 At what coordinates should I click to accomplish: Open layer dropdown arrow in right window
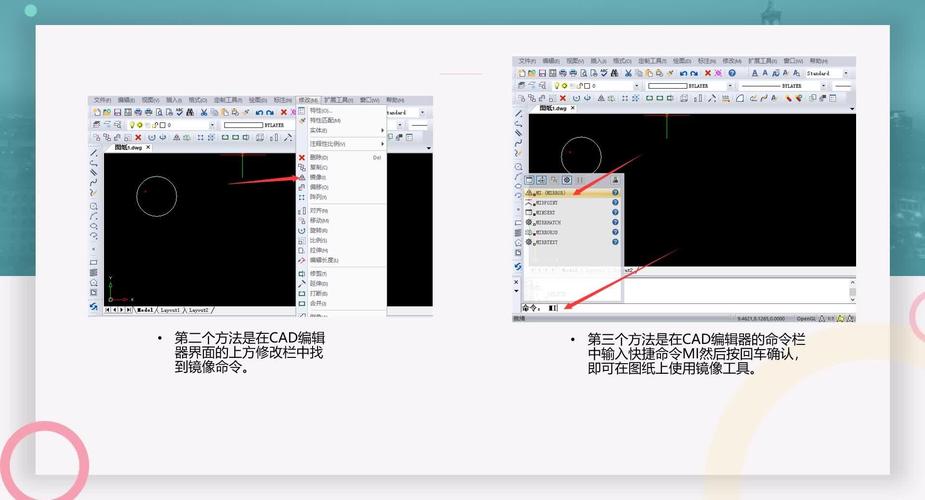(x=637, y=86)
